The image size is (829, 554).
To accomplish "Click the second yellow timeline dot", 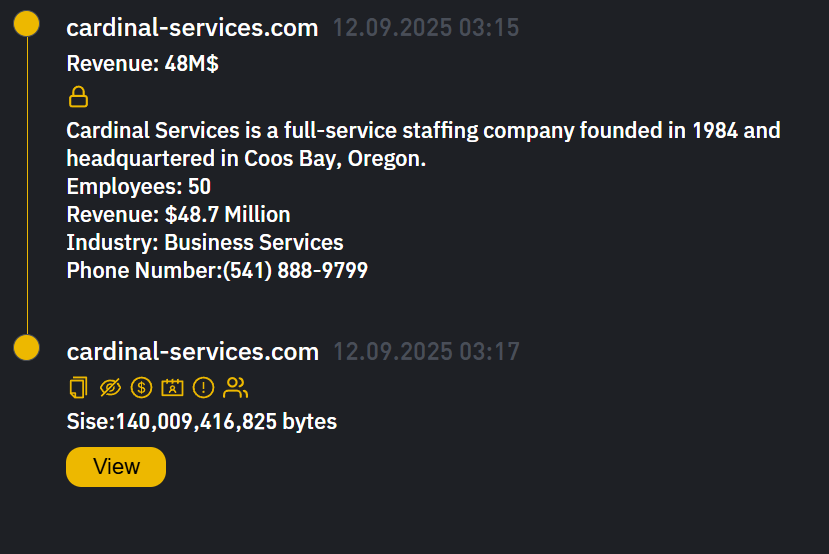I will [27, 348].
